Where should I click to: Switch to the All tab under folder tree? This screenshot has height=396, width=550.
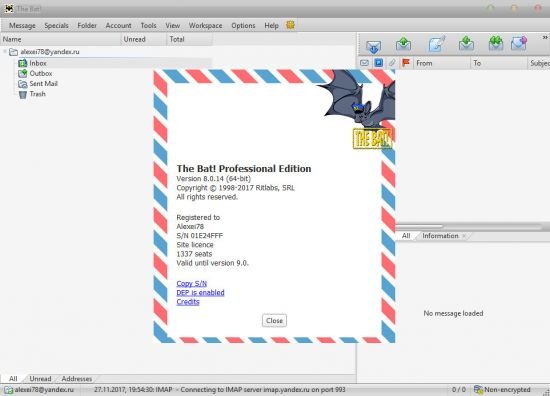click(13, 379)
